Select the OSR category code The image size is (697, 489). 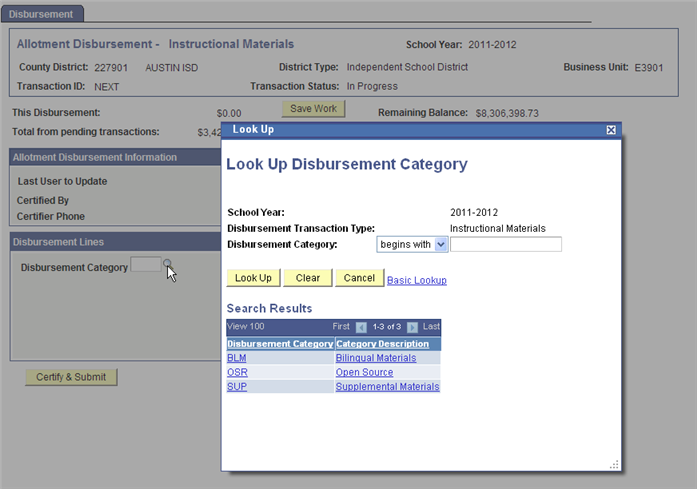pos(237,372)
